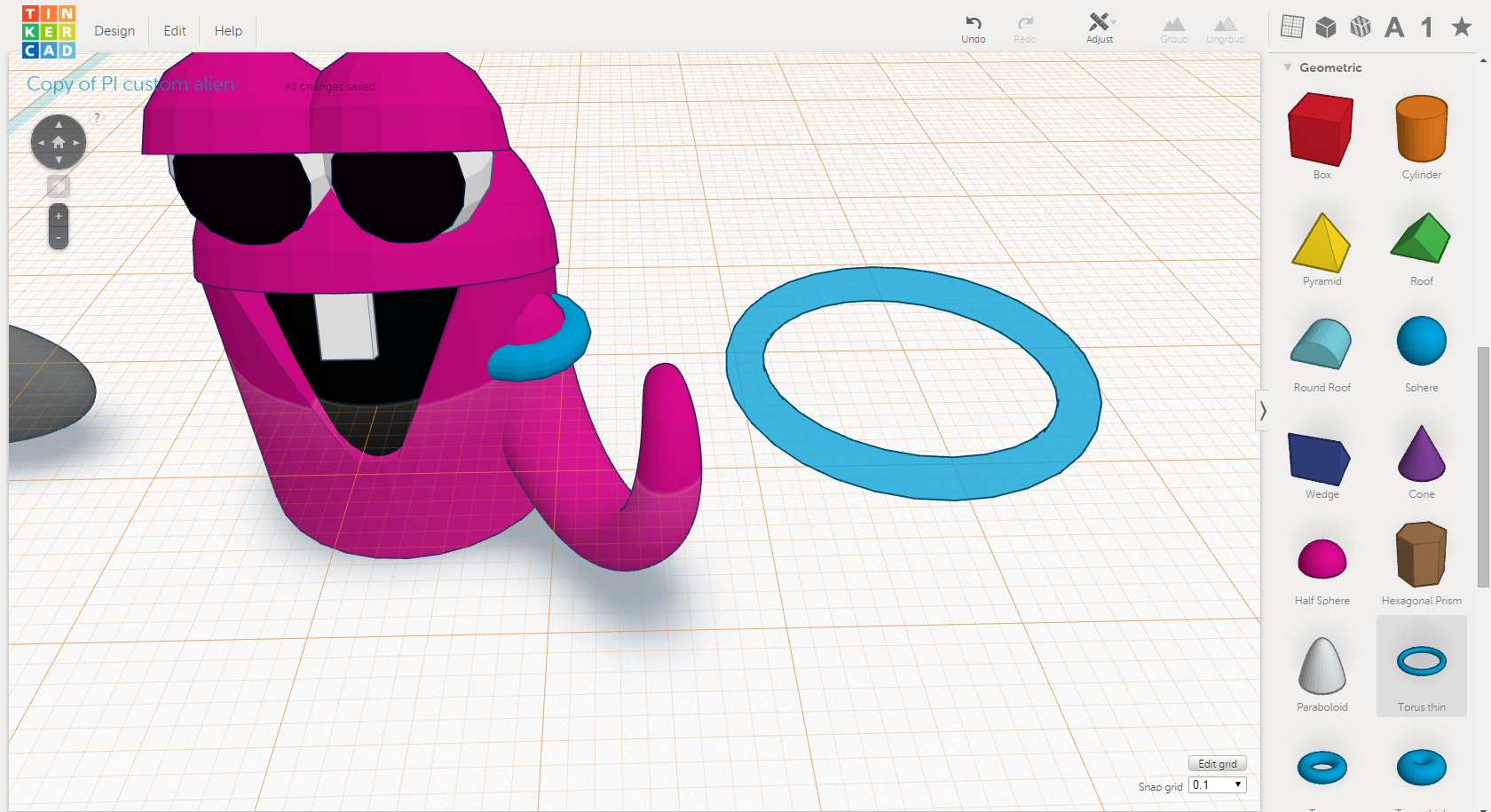Screen dimensions: 1491x812
Task: Open the Snap grid dropdown
Action: (1218, 785)
